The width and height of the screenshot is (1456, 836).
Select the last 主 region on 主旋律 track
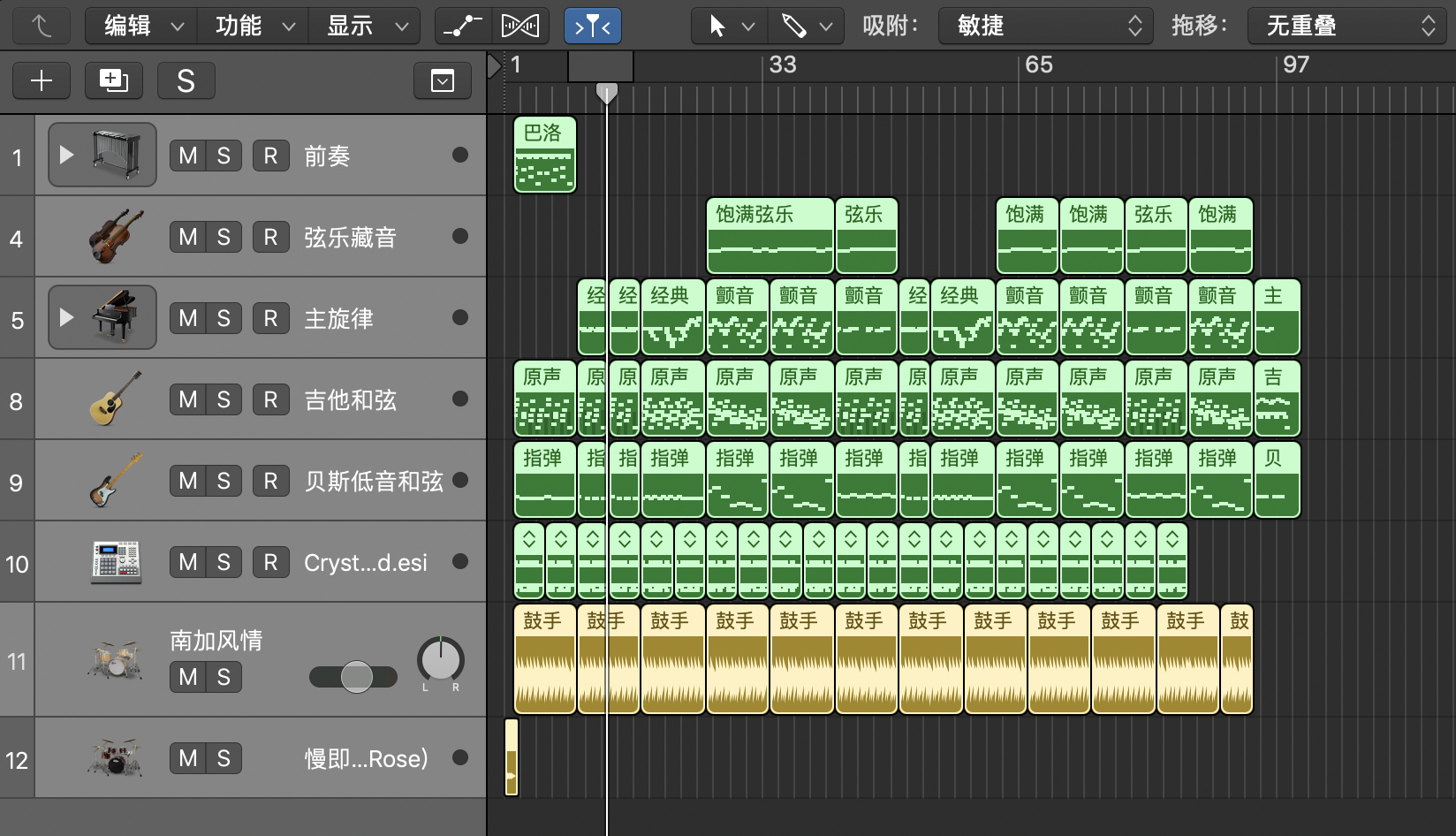(x=1278, y=317)
